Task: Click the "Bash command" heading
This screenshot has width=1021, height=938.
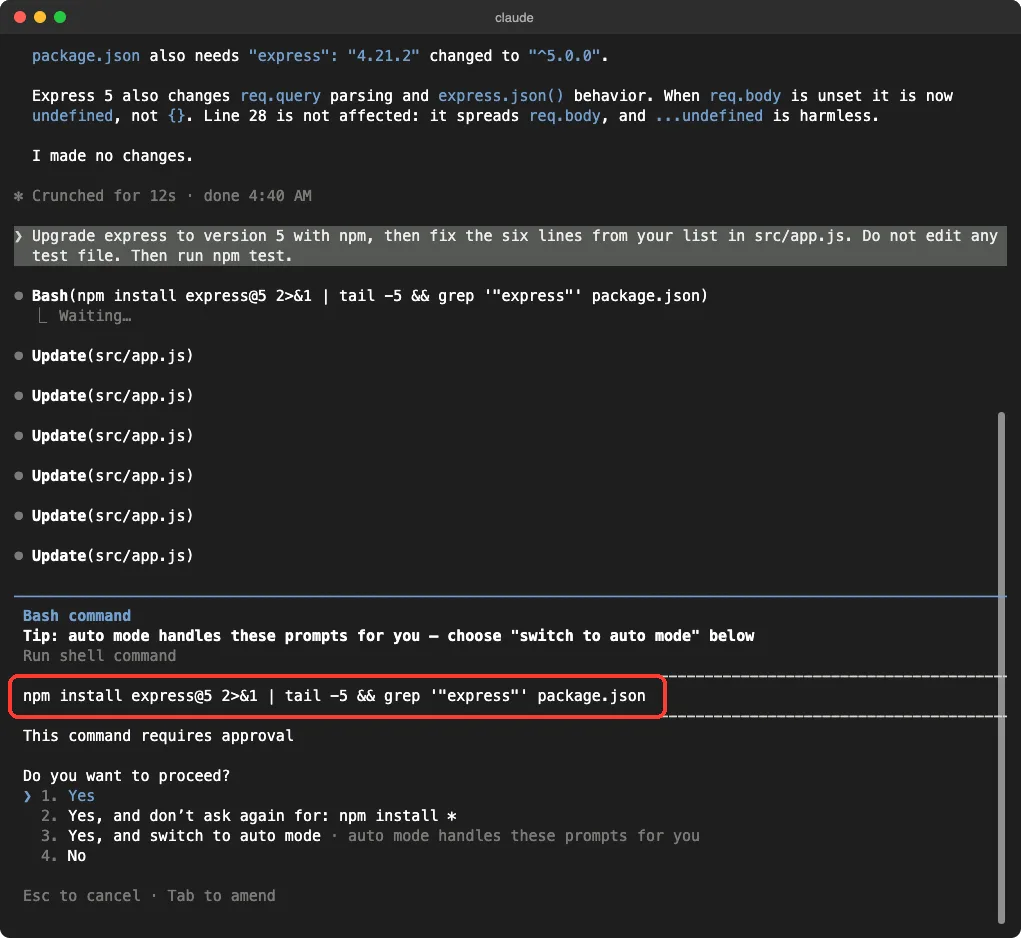Action: (x=77, y=616)
